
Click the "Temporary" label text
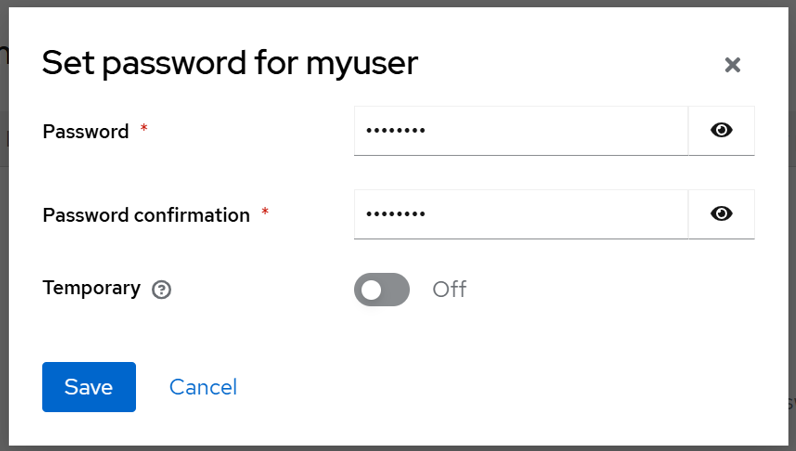coord(91,288)
